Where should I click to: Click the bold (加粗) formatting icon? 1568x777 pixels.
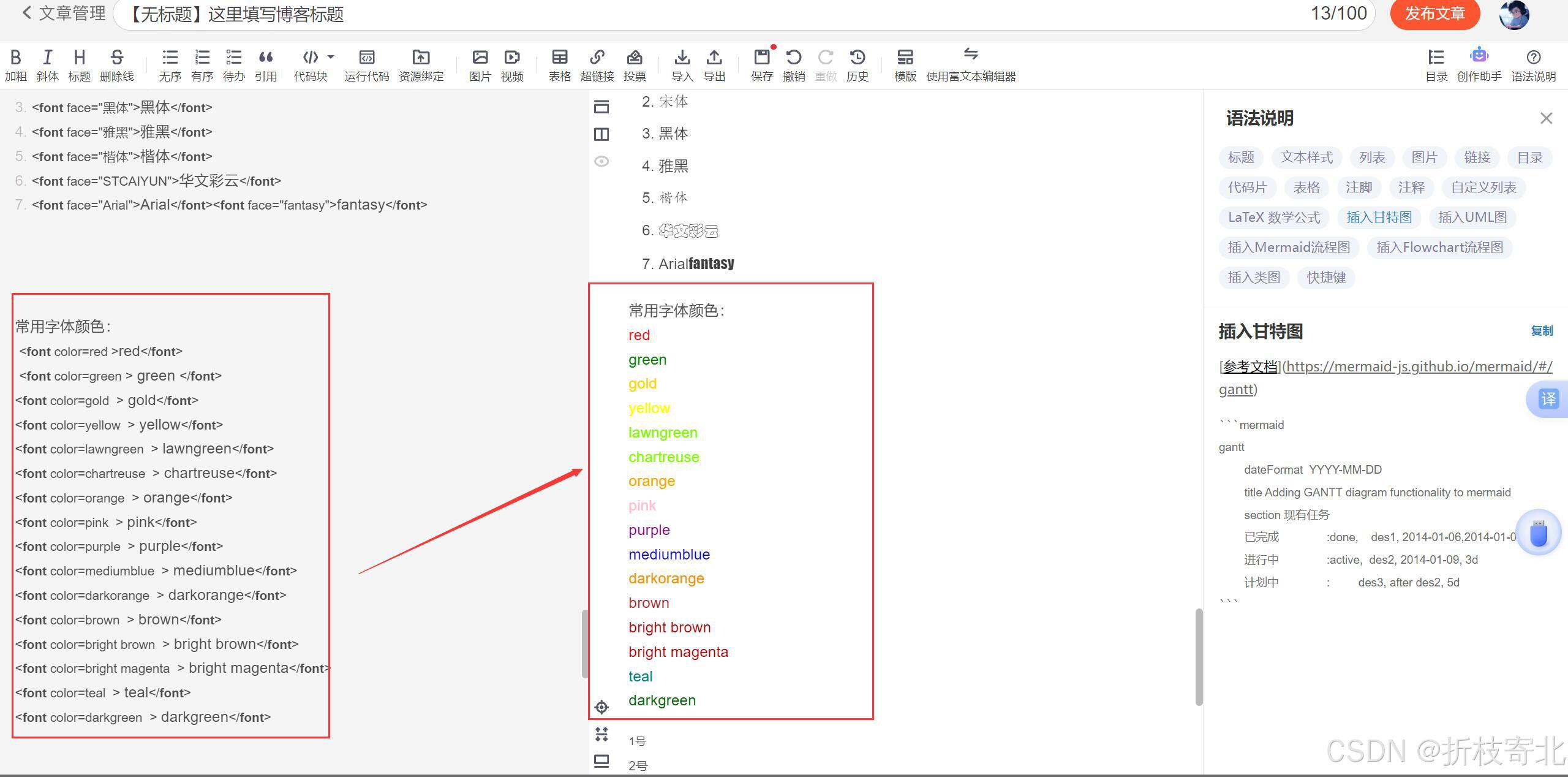[15, 58]
